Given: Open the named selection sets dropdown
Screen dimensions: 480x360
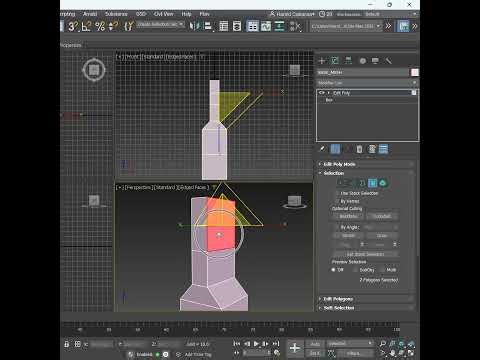Looking at the screenshot, I should pos(160,24).
